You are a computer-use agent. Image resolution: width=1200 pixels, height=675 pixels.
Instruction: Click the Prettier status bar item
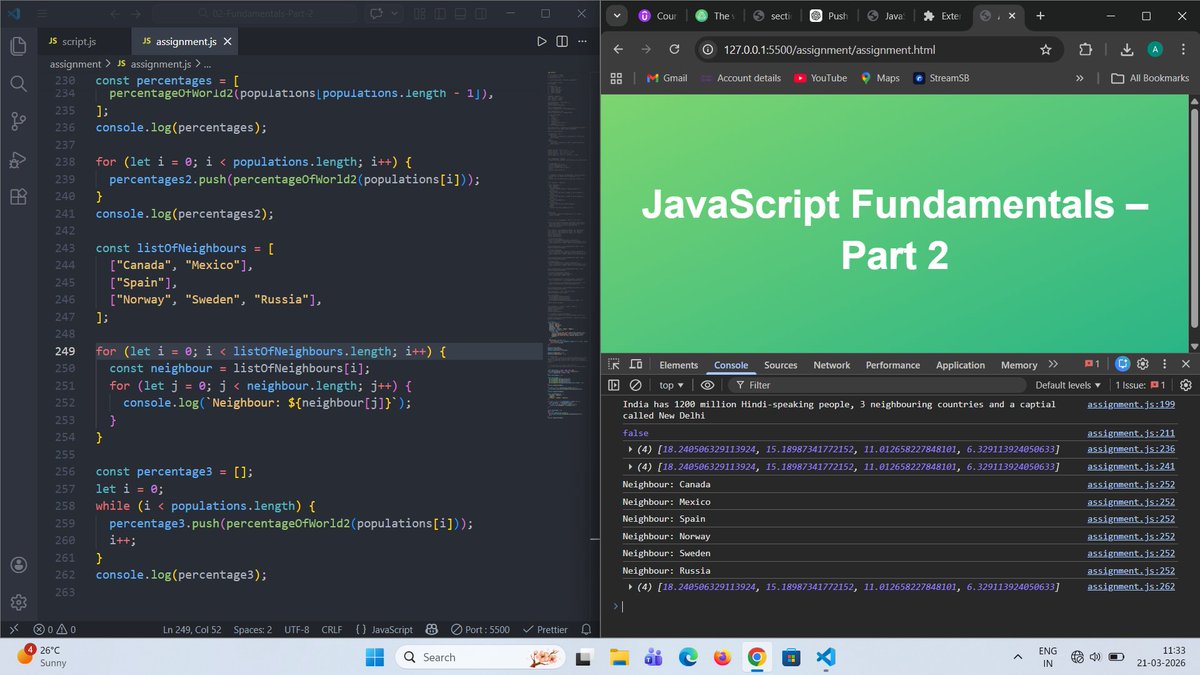point(546,630)
